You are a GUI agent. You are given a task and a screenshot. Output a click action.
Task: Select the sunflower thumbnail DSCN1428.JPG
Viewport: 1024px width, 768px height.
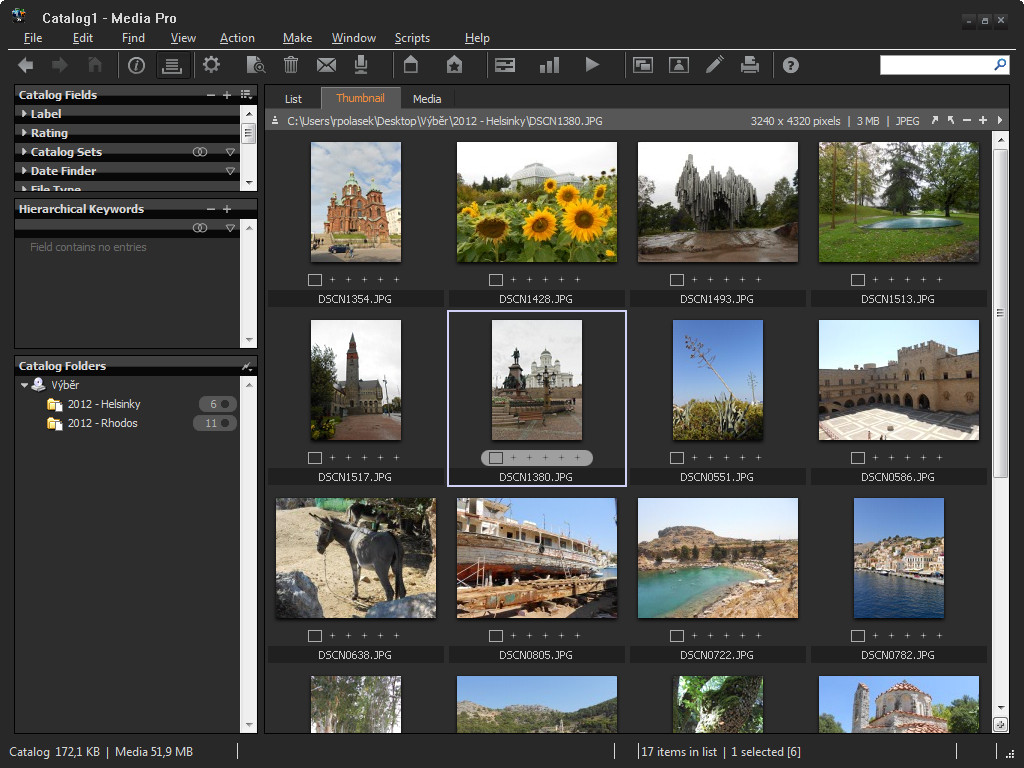[x=537, y=202]
